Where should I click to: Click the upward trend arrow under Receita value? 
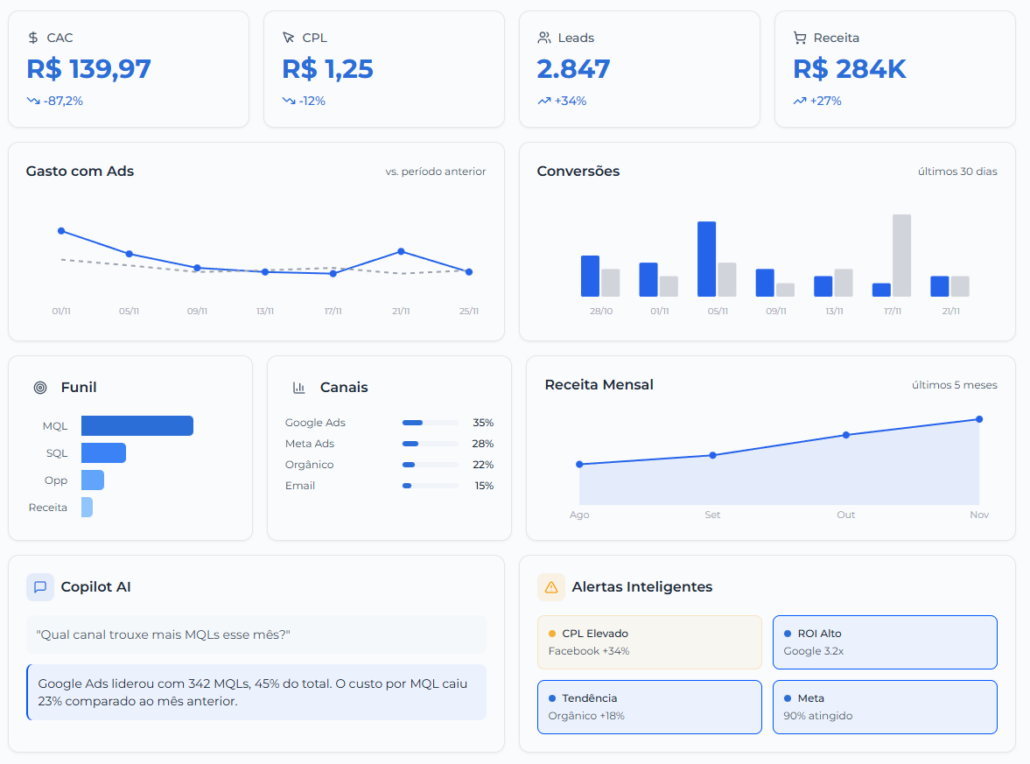(800, 101)
